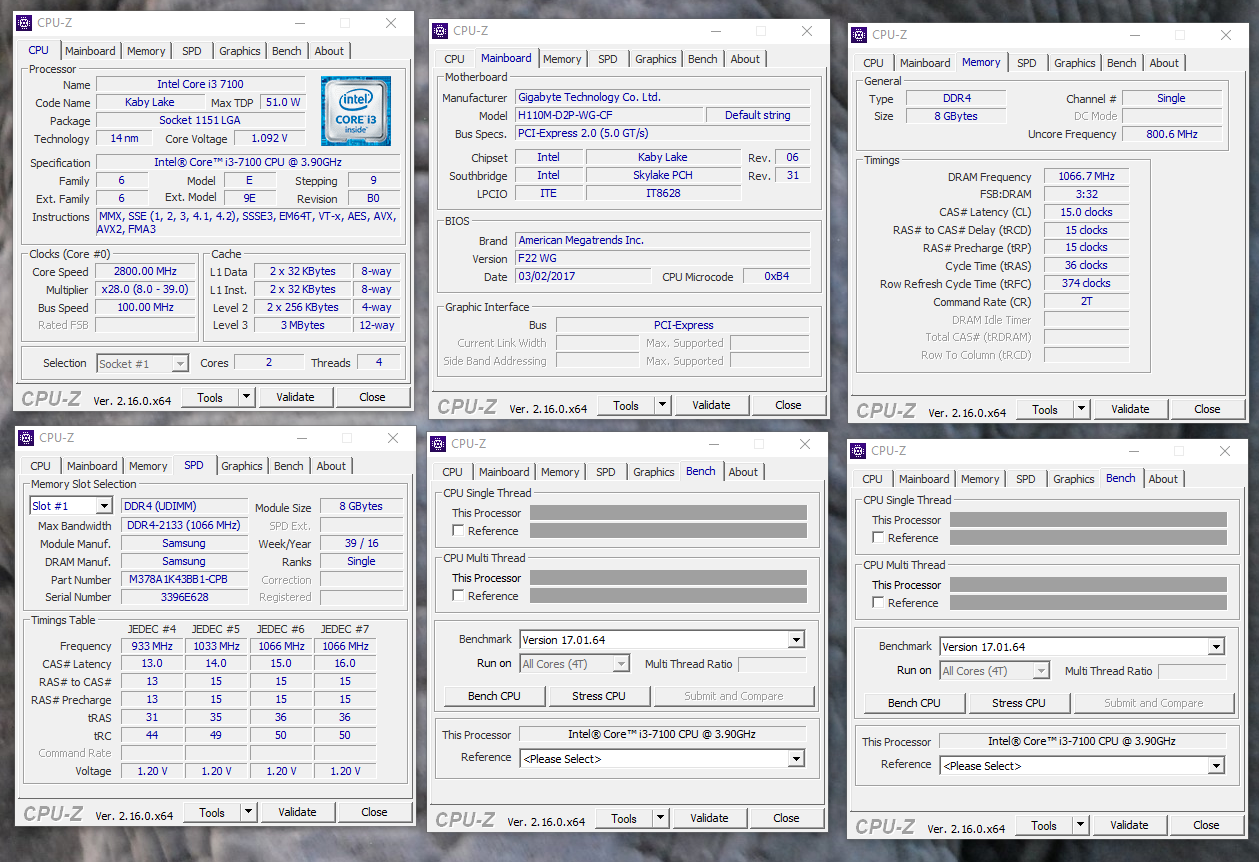Click the Intel Core i3 logo badge
The width and height of the screenshot is (1259, 862).
pos(356,111)
